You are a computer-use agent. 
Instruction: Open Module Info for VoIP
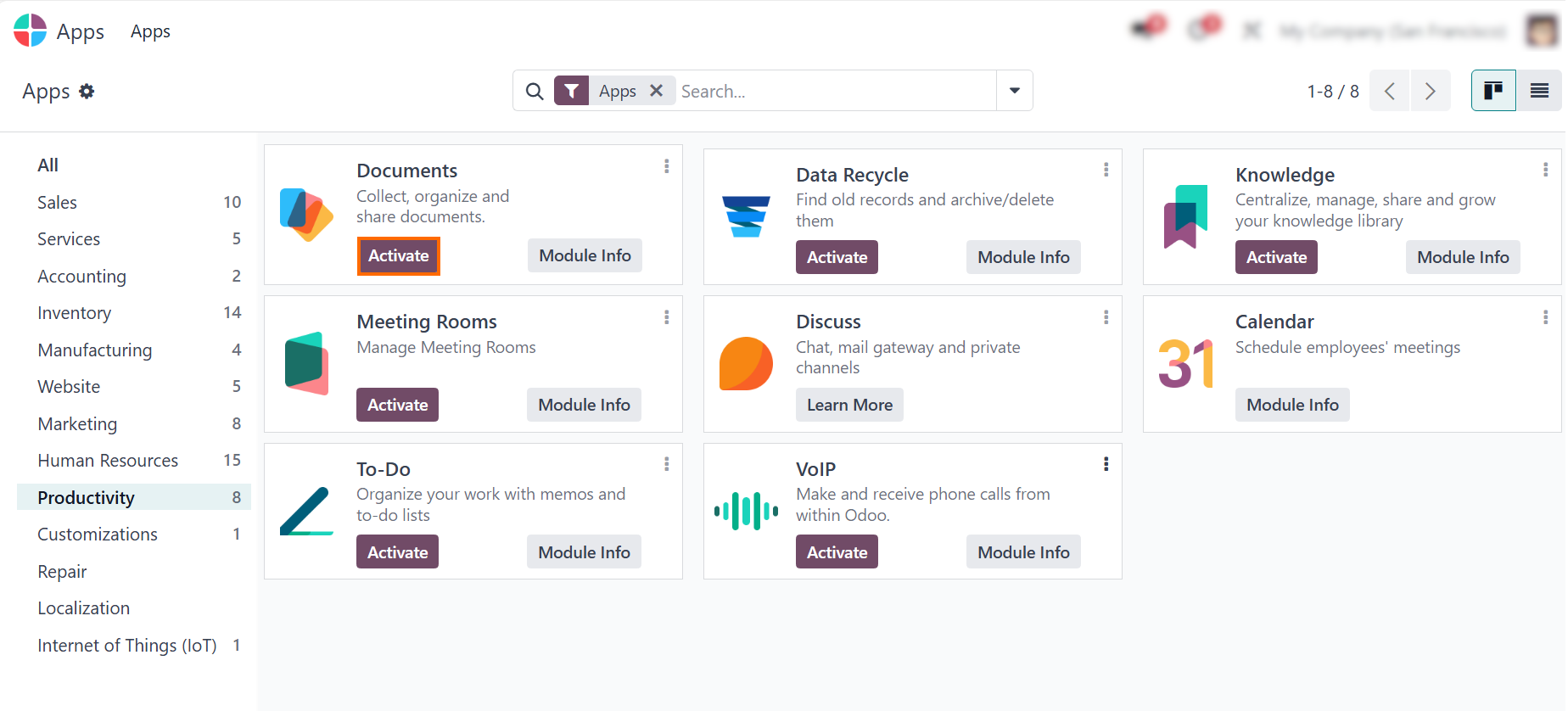coord(1023,552)
